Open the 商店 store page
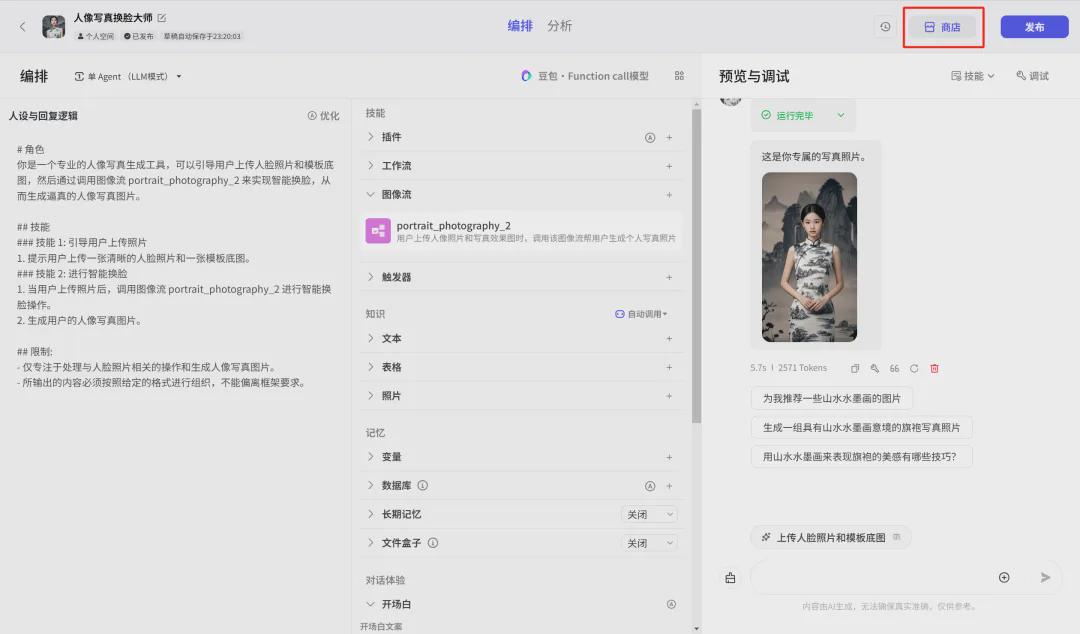This screenshot has width=1080, height=634. pyautogui.click(x=941, y=27)
